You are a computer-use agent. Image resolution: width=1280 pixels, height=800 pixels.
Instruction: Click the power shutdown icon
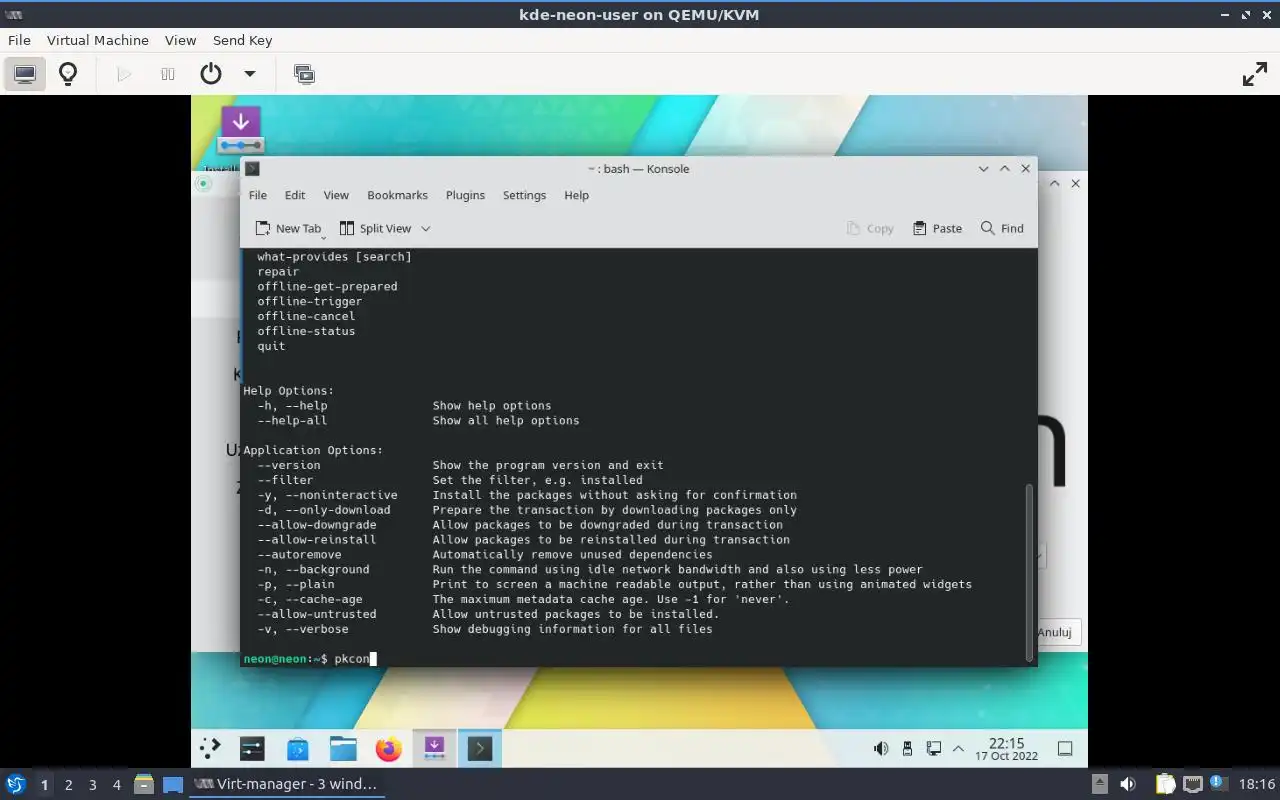point(211,74)
